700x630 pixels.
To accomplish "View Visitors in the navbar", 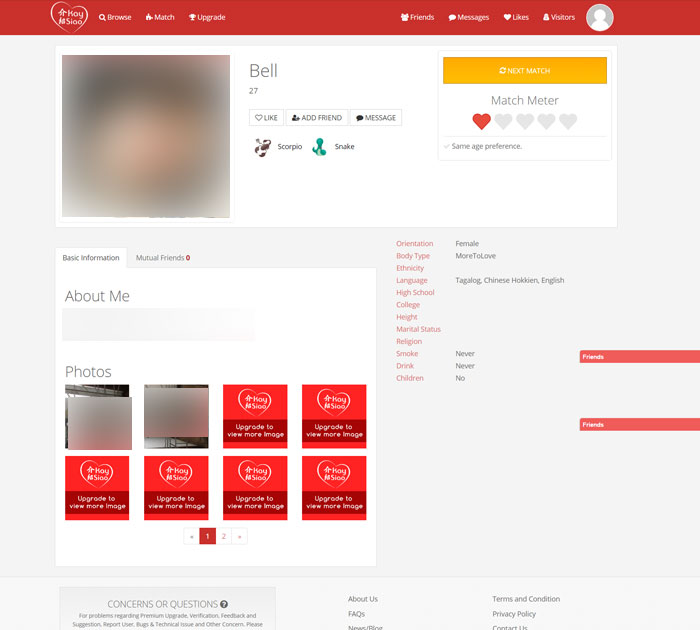I will click(x=559, y=17).
